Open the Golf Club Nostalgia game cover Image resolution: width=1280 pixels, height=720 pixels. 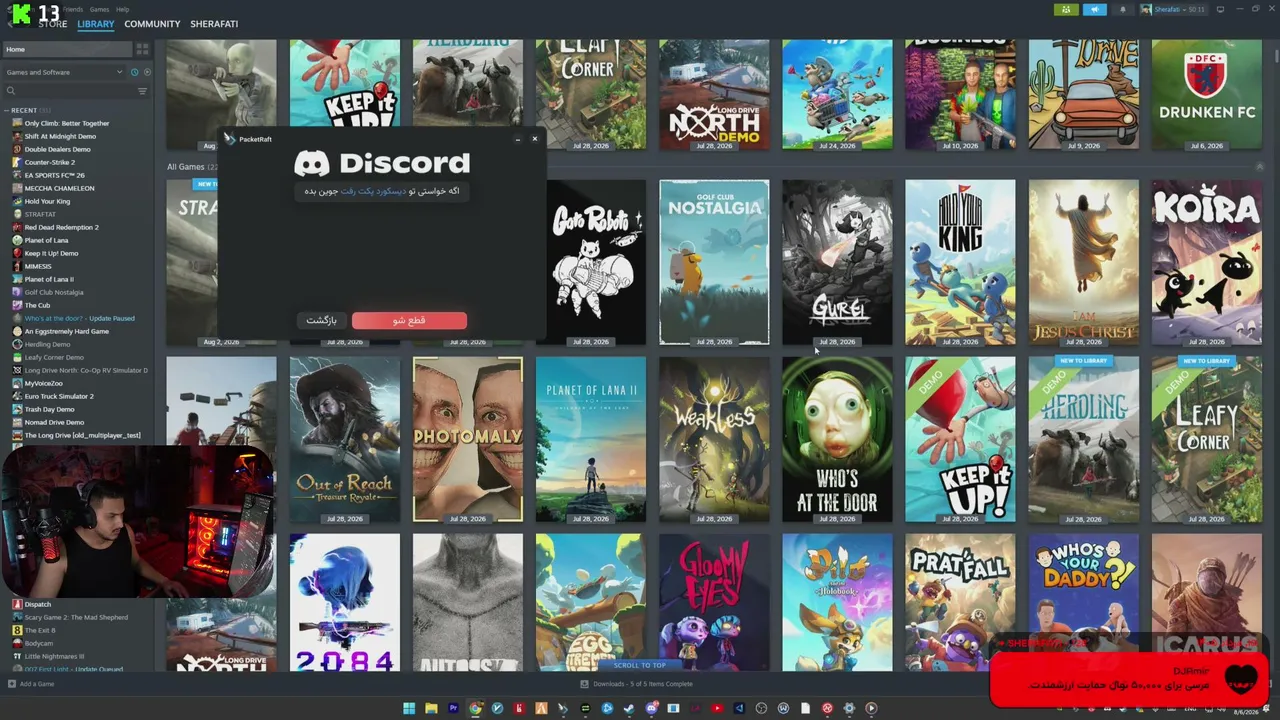coord(714,262)
